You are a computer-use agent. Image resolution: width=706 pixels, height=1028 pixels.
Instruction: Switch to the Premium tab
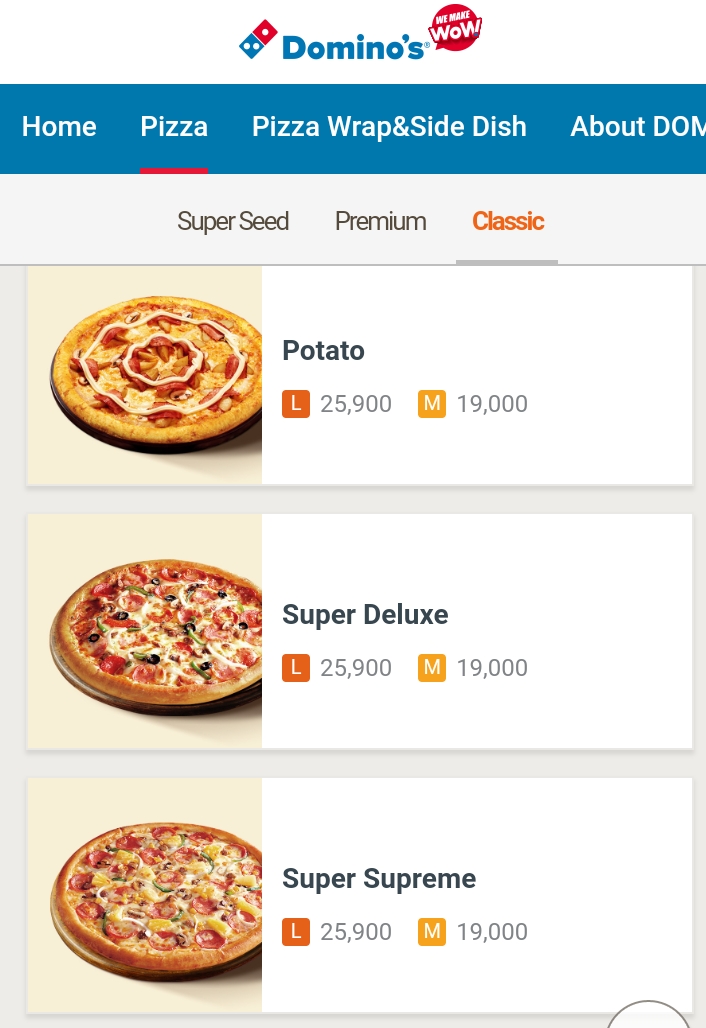tap(381, 221)
